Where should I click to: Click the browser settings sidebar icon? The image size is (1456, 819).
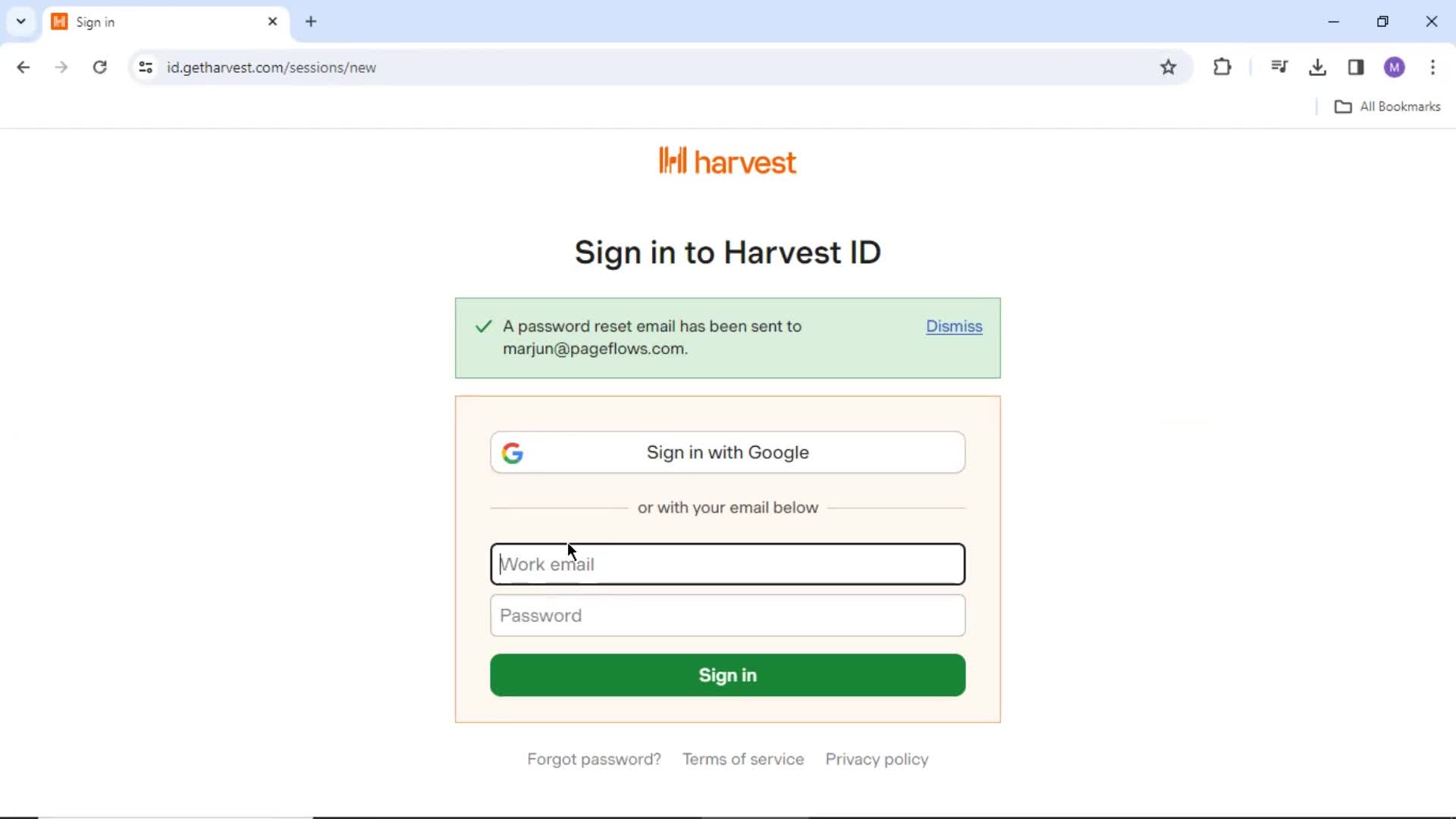tap(1356, 67)
